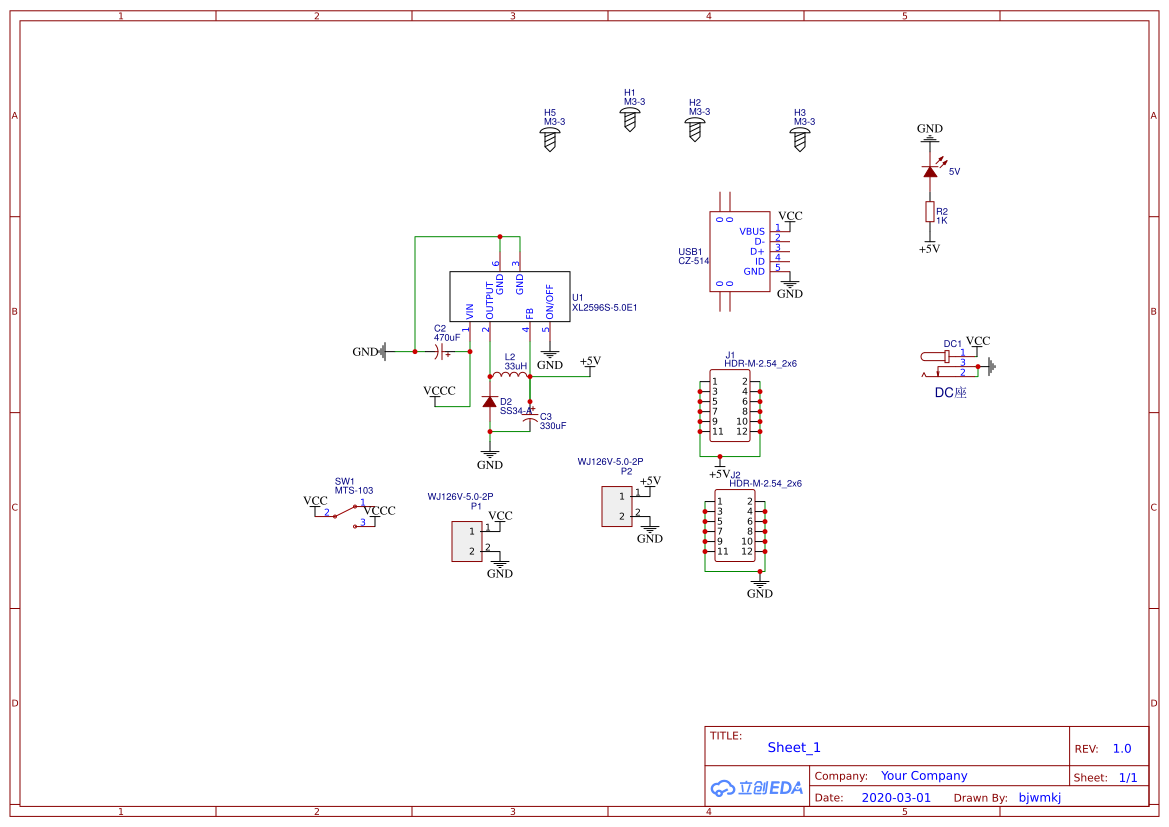Click the WJ126V-5.0-2P label above P1
Image resolution: width=1169 pixels, height=827 pixels.
460,497
